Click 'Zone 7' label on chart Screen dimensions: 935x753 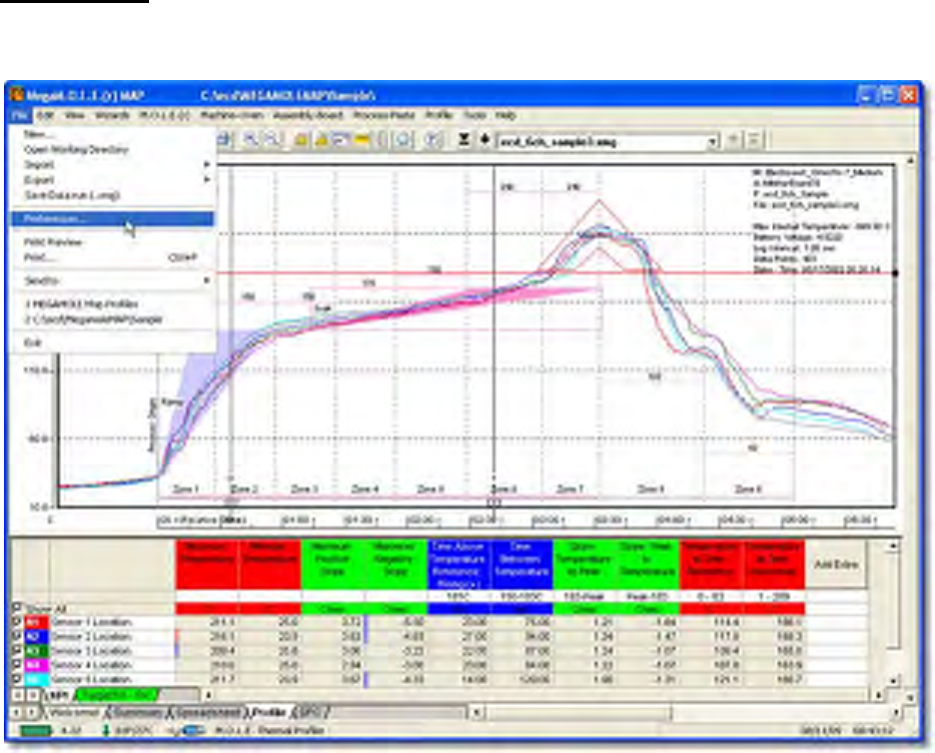tap(569, 489)
